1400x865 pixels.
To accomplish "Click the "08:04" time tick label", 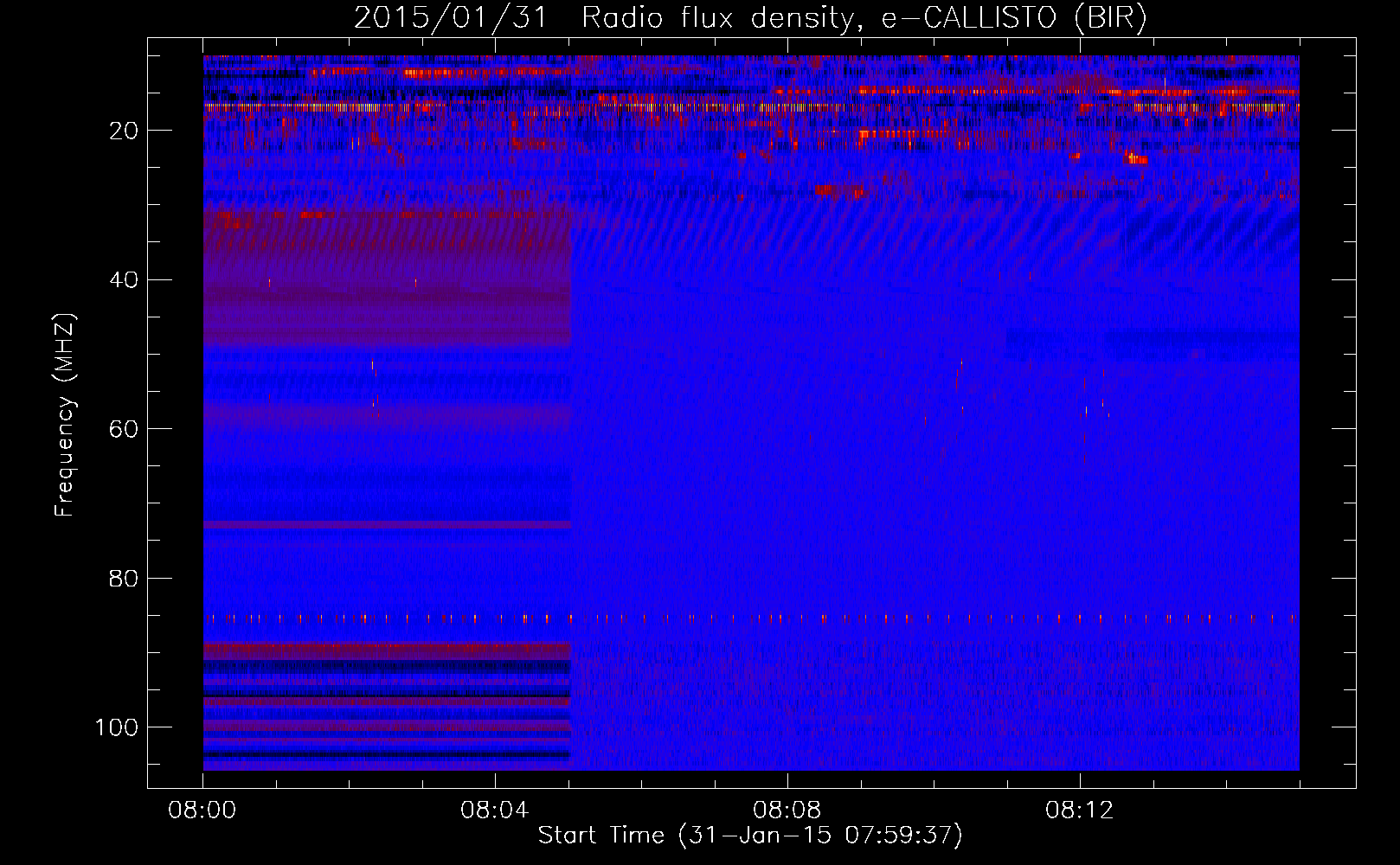I will click(495, 811).
